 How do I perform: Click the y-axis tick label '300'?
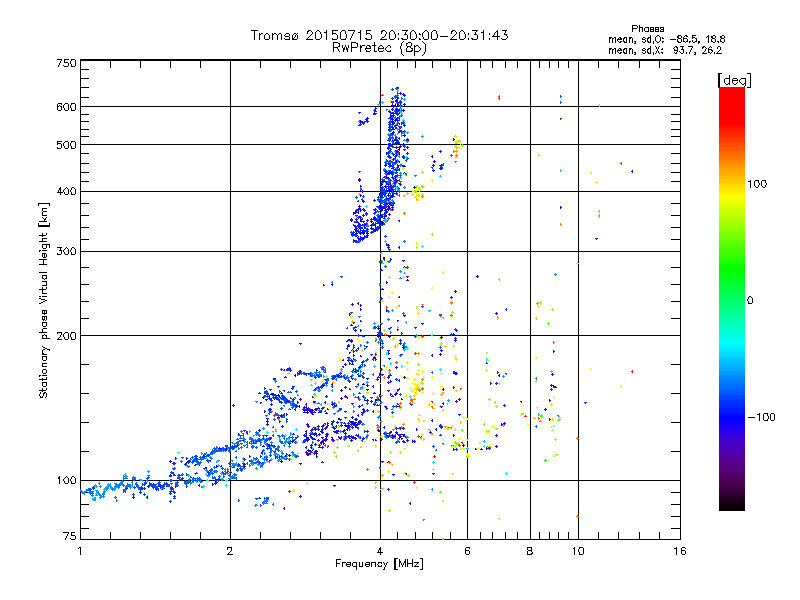(66, 252)
